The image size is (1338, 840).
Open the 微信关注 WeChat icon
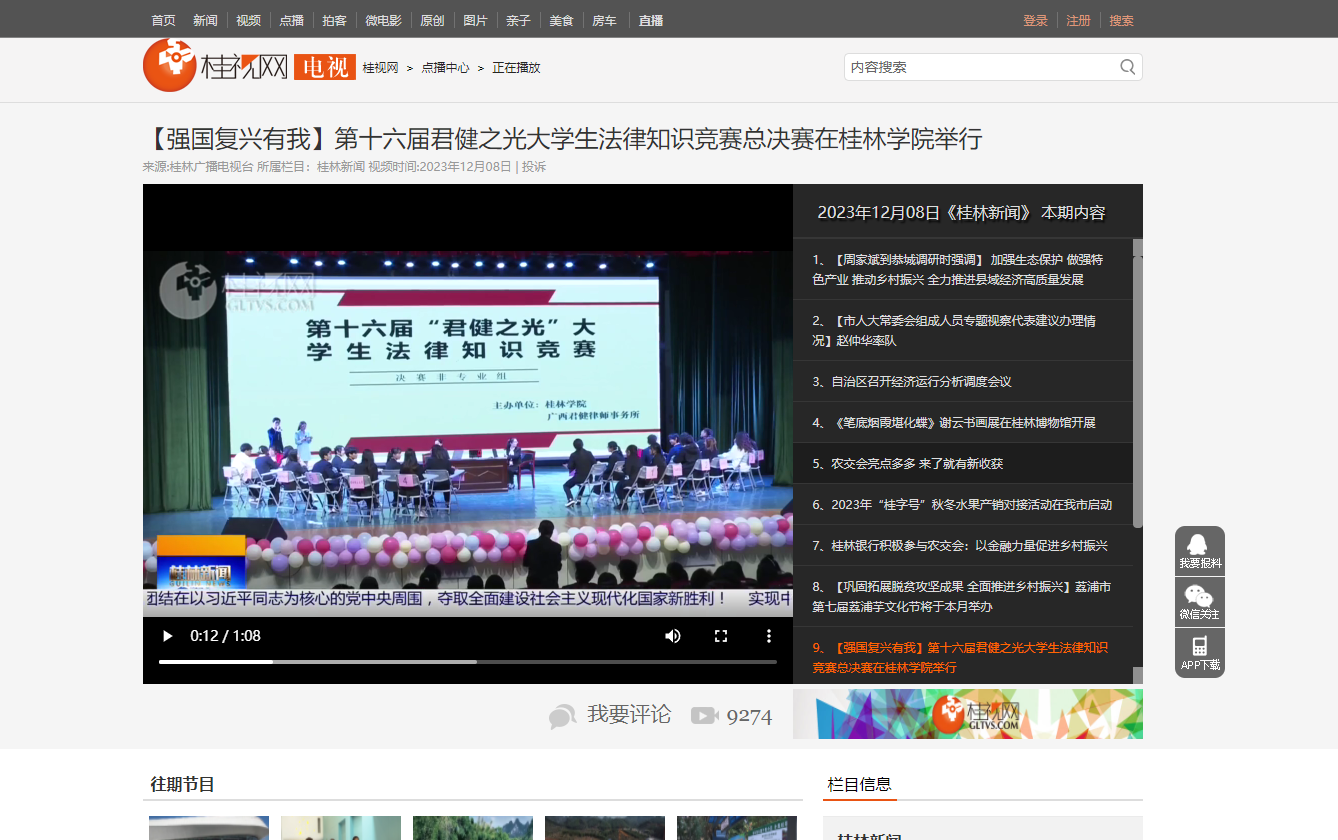click(1199, 602)
